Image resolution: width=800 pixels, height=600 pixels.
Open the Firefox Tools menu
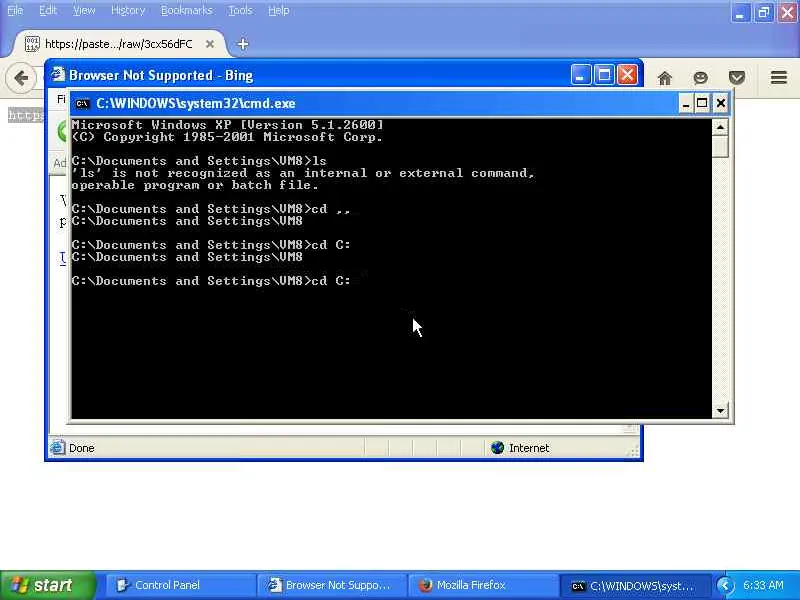click(240, 10)
